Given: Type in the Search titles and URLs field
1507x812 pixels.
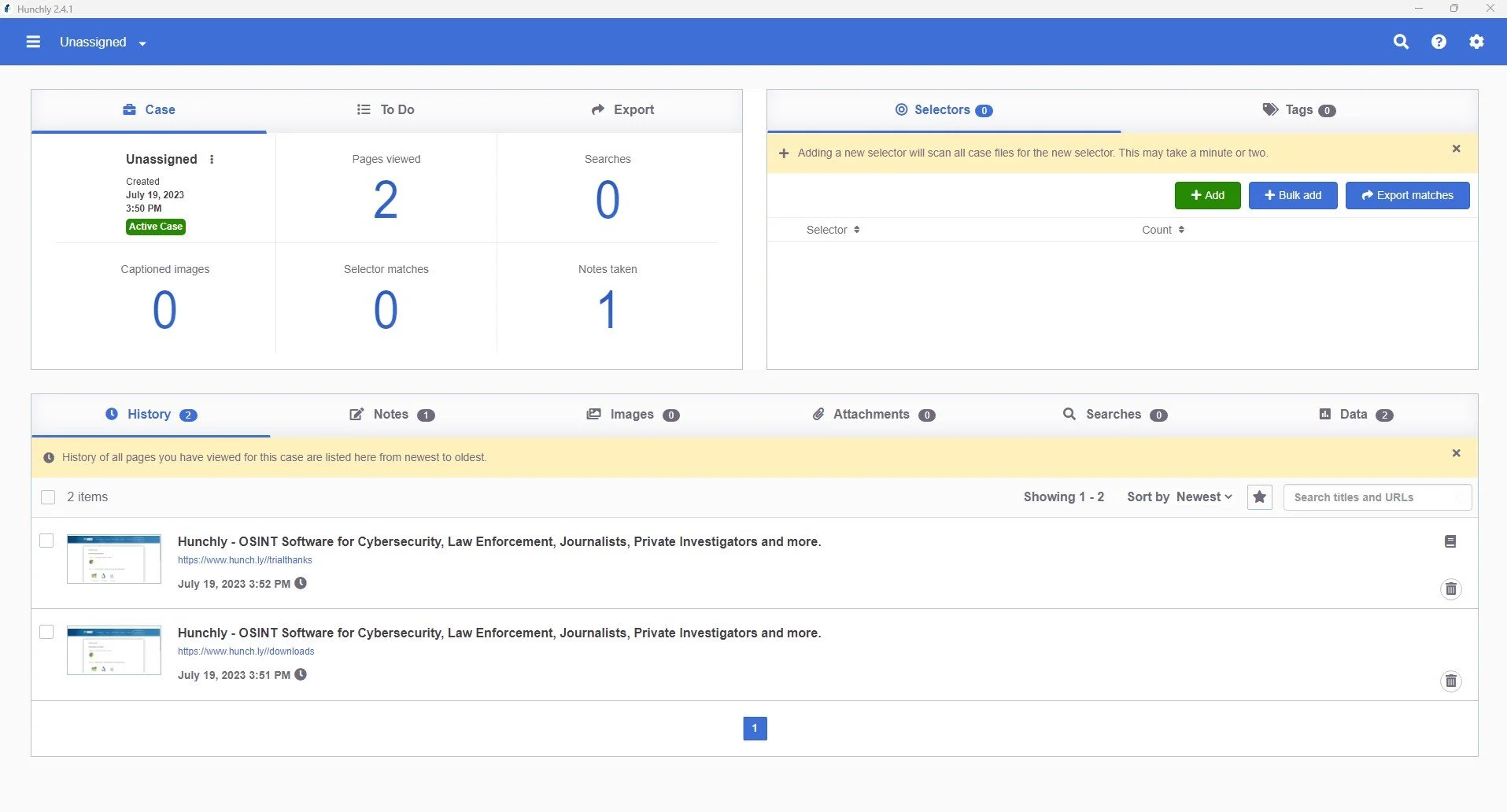Looking at the screenshot, I should click(x=1377, y=496).
